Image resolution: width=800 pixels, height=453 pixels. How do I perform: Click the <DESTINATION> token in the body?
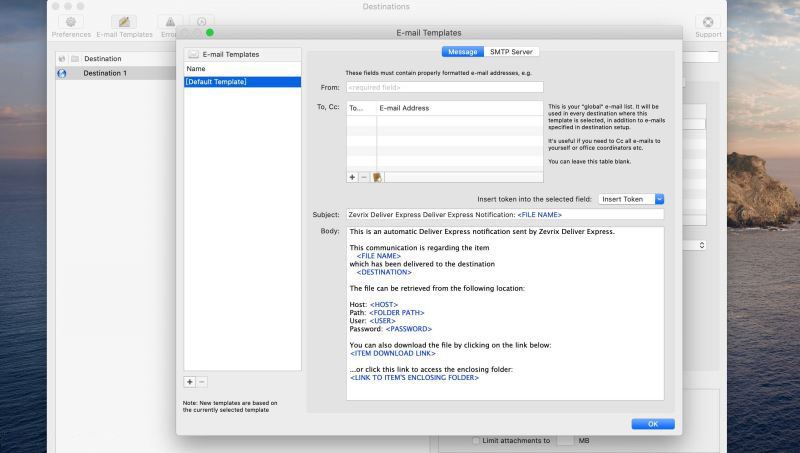(x=384, y=272)
